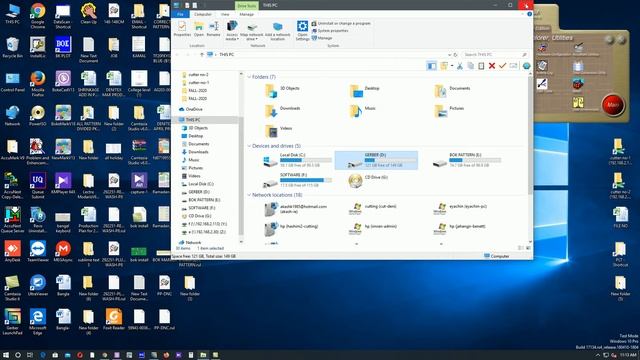The width and height of the screenshot is (640, 360).
Task: Click the red X delete toolbar icon
Action: point(492,66)
